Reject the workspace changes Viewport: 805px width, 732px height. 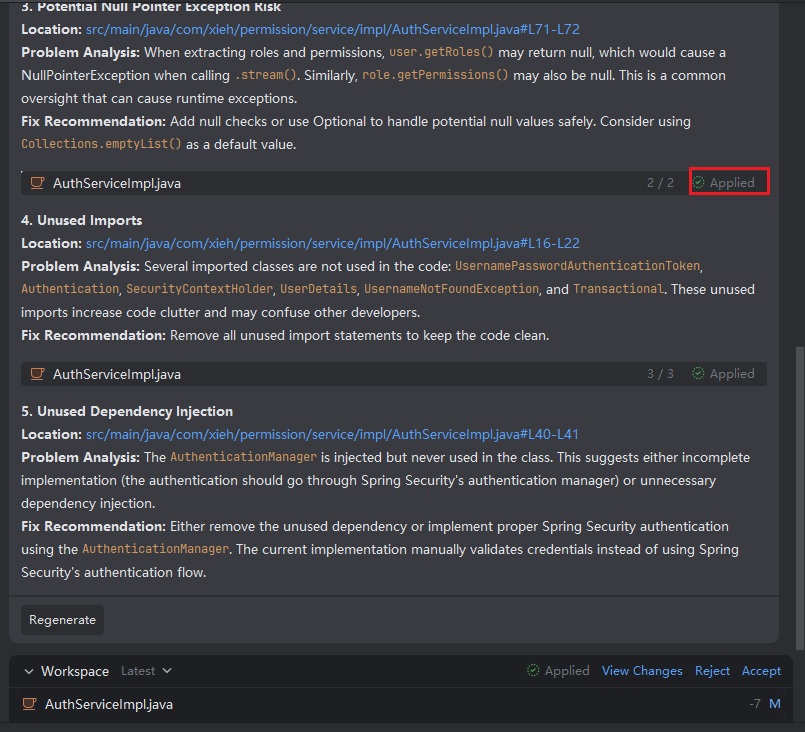pyautogui.click(x=712, y=671)
